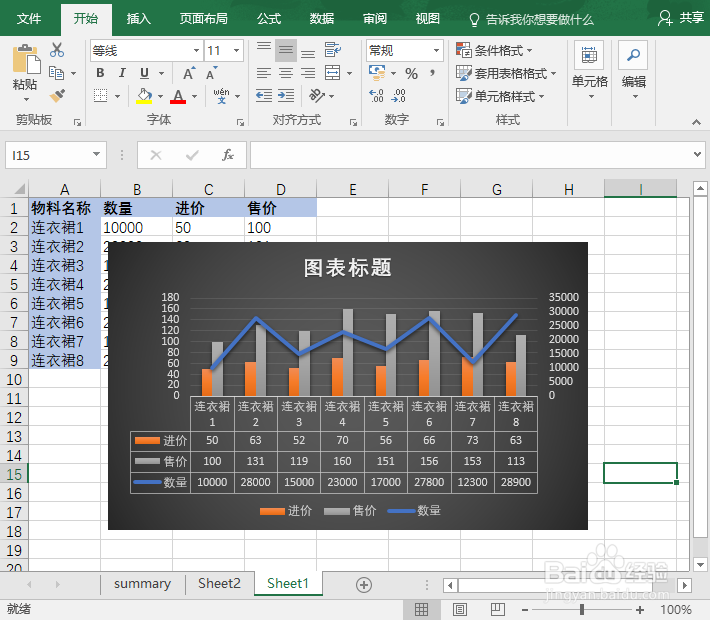Collapse the ribbon with the caret
The width and height of the screenshot is (710, 620).
pyautogui.click(x=696, y=122)
